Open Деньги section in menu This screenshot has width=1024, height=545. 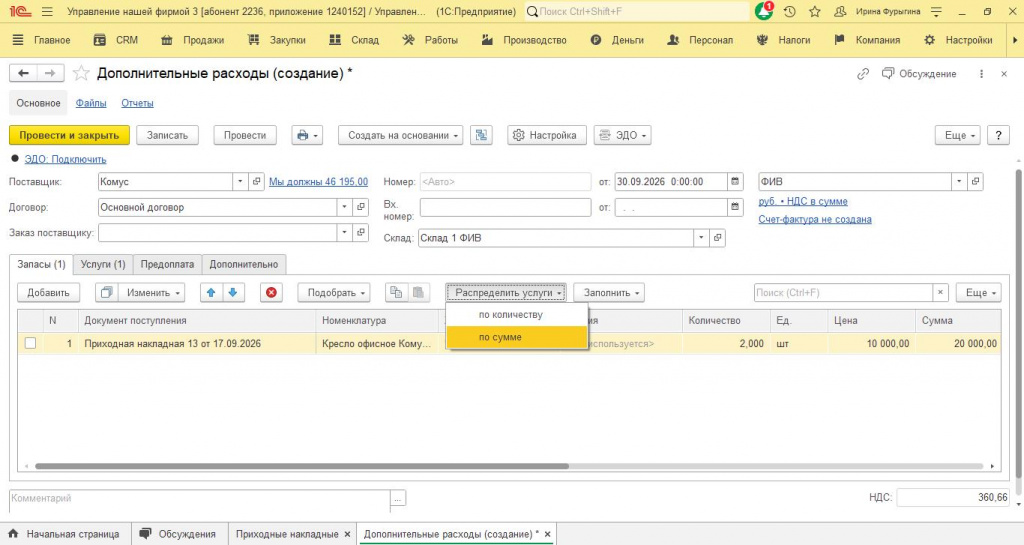[617, 40]
